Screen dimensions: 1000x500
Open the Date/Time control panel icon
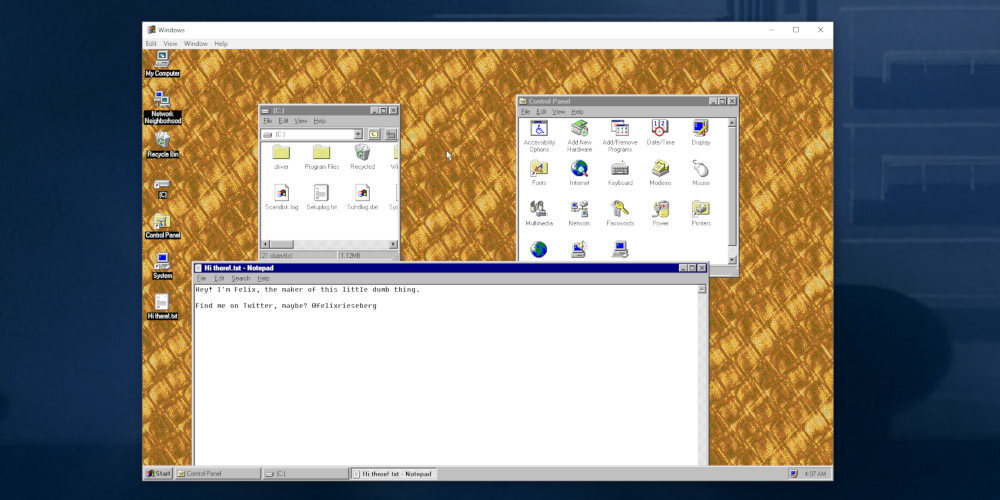pyautogui.click(x=660, y=133)
